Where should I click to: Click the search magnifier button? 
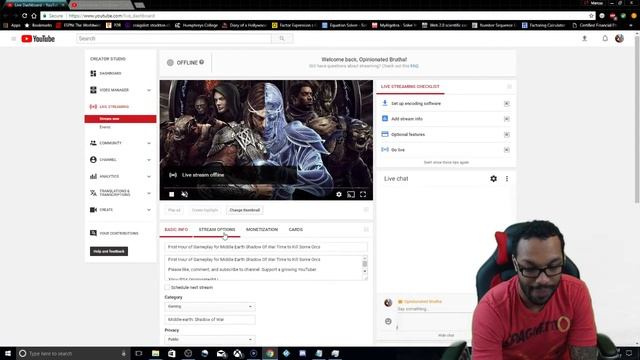coord(282,38)
